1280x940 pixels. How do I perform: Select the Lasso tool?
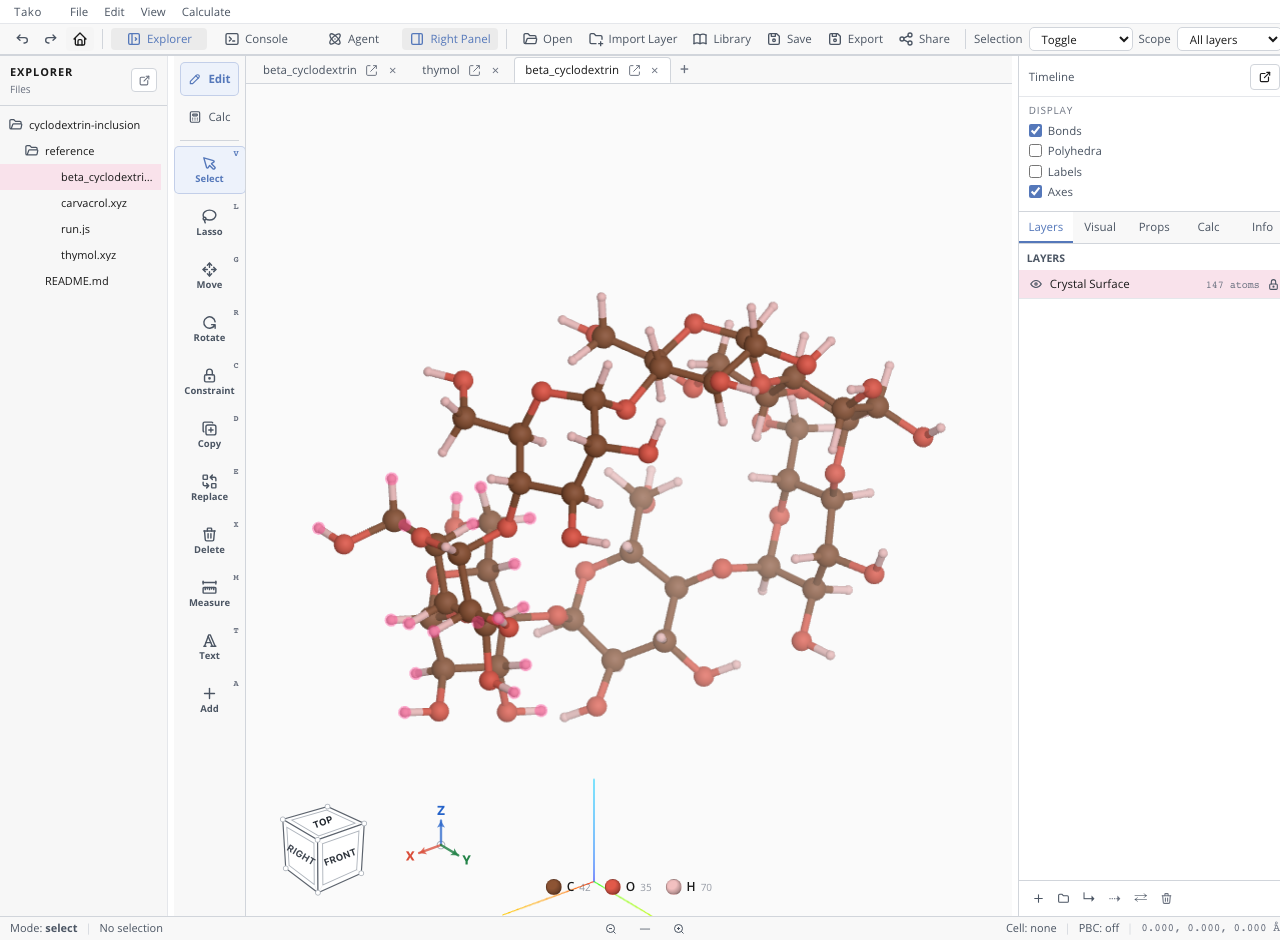pos(209,222)
